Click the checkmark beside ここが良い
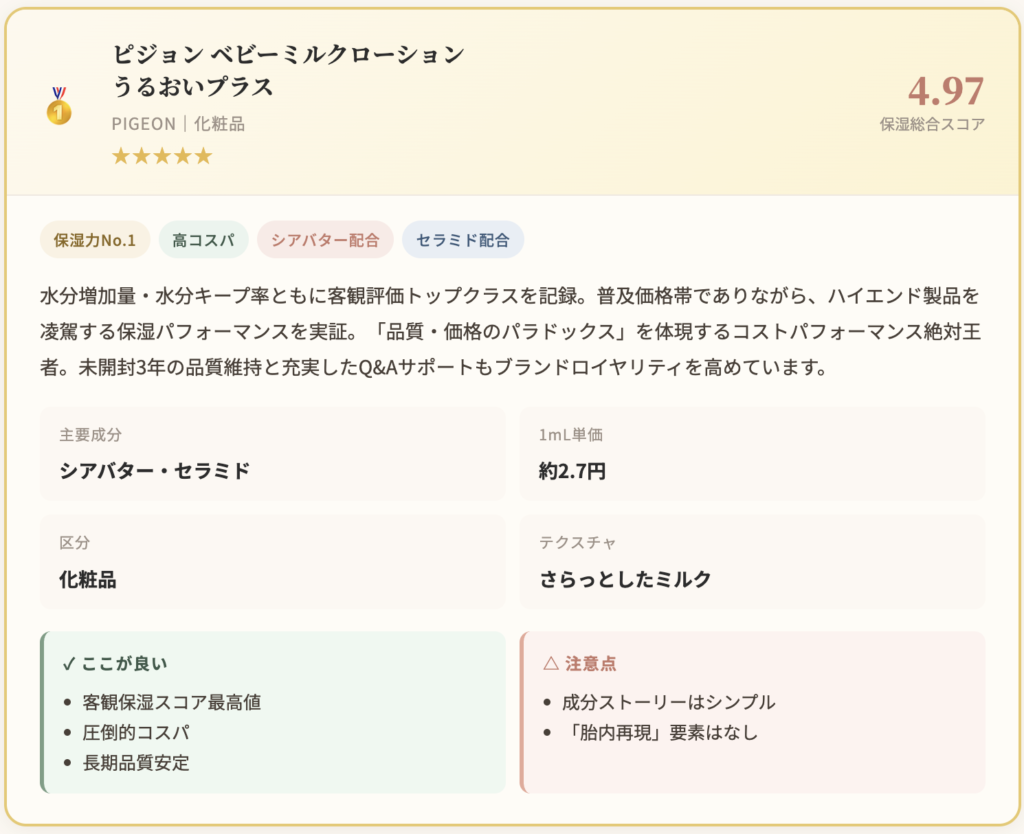Viewport: 1024px width, 834px height. (x=69, y=663)
